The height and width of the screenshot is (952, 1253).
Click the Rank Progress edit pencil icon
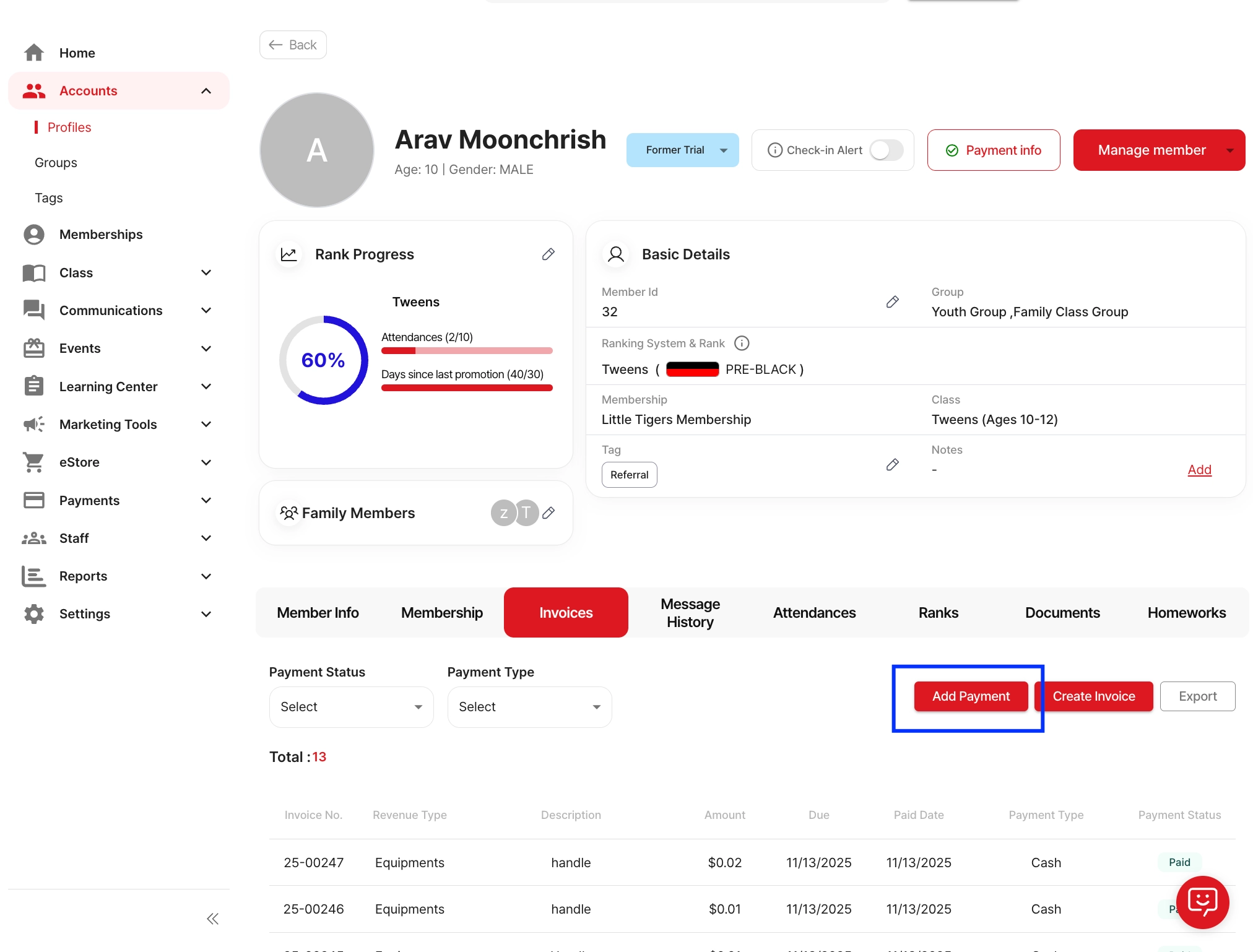click(548, 254)
